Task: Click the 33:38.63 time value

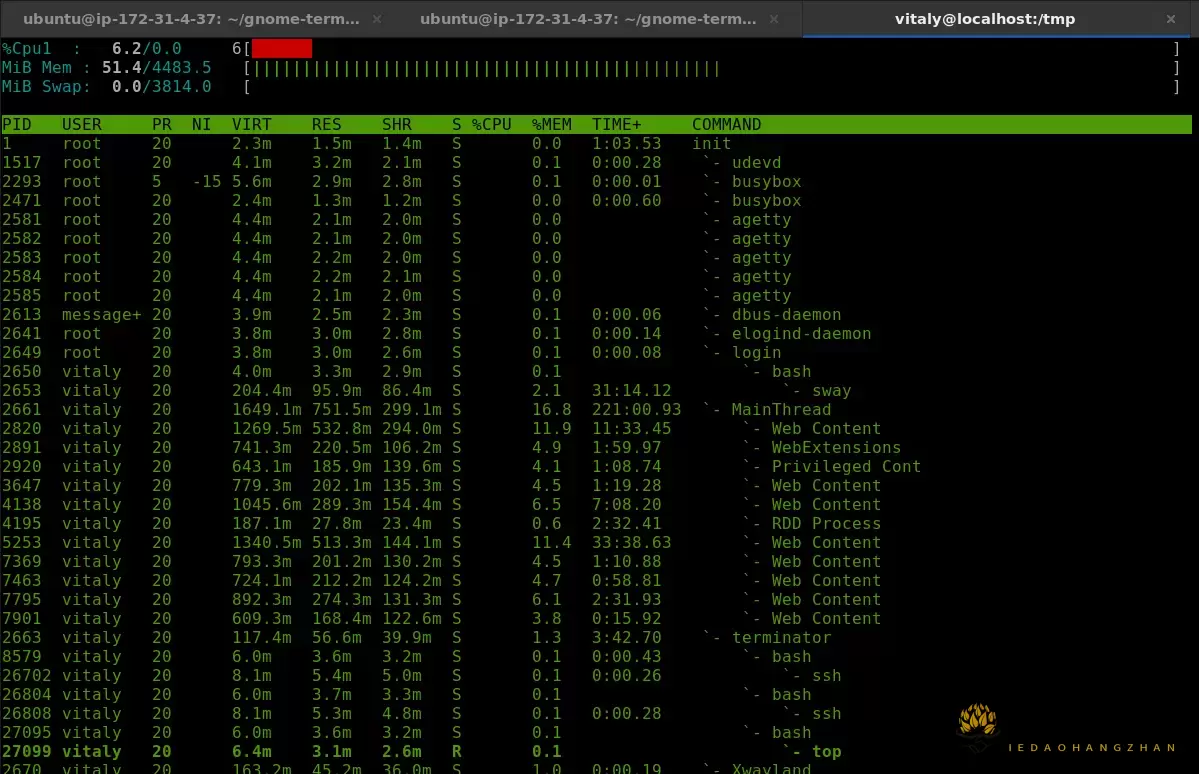Action: click(x=632, y=543)
